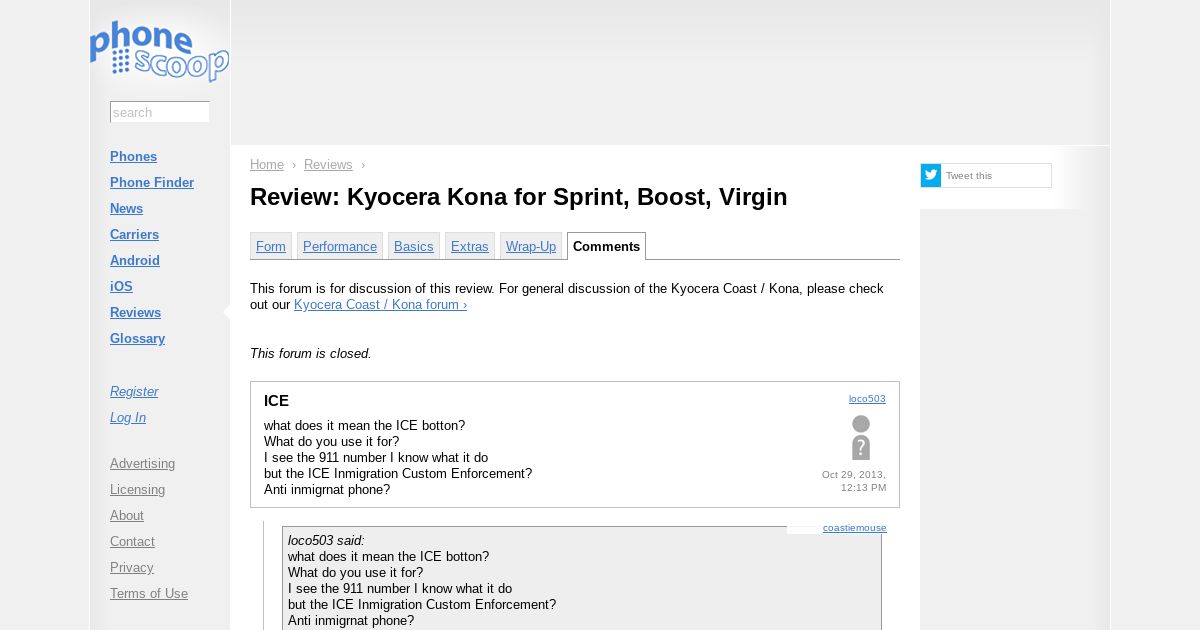
Task: Click 'loco503 said:' in the quoted reply
Action: coord(326,540)
